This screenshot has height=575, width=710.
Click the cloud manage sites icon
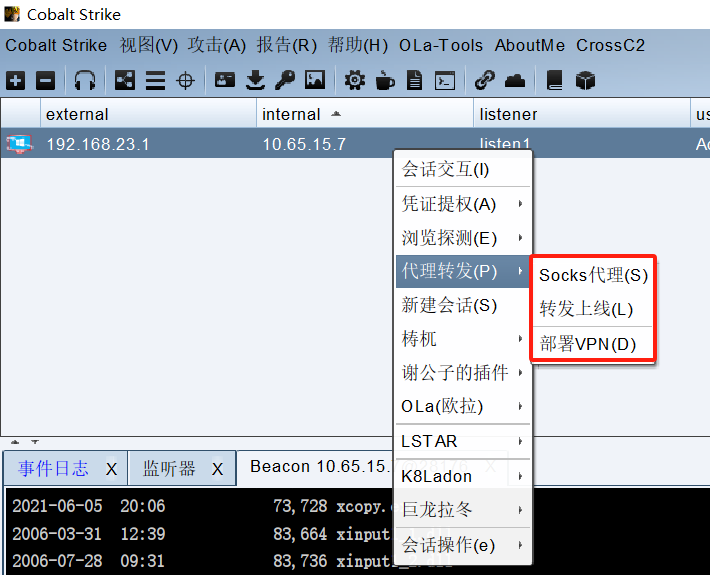(x=515, y=81)
